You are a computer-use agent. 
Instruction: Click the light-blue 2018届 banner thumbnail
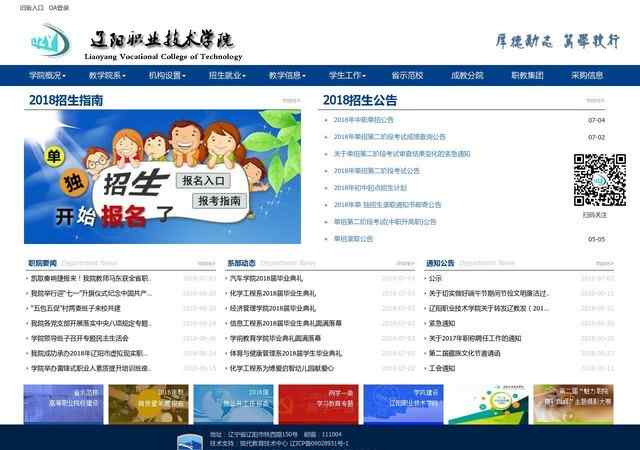pyautogui.click(x=233, y=404)
